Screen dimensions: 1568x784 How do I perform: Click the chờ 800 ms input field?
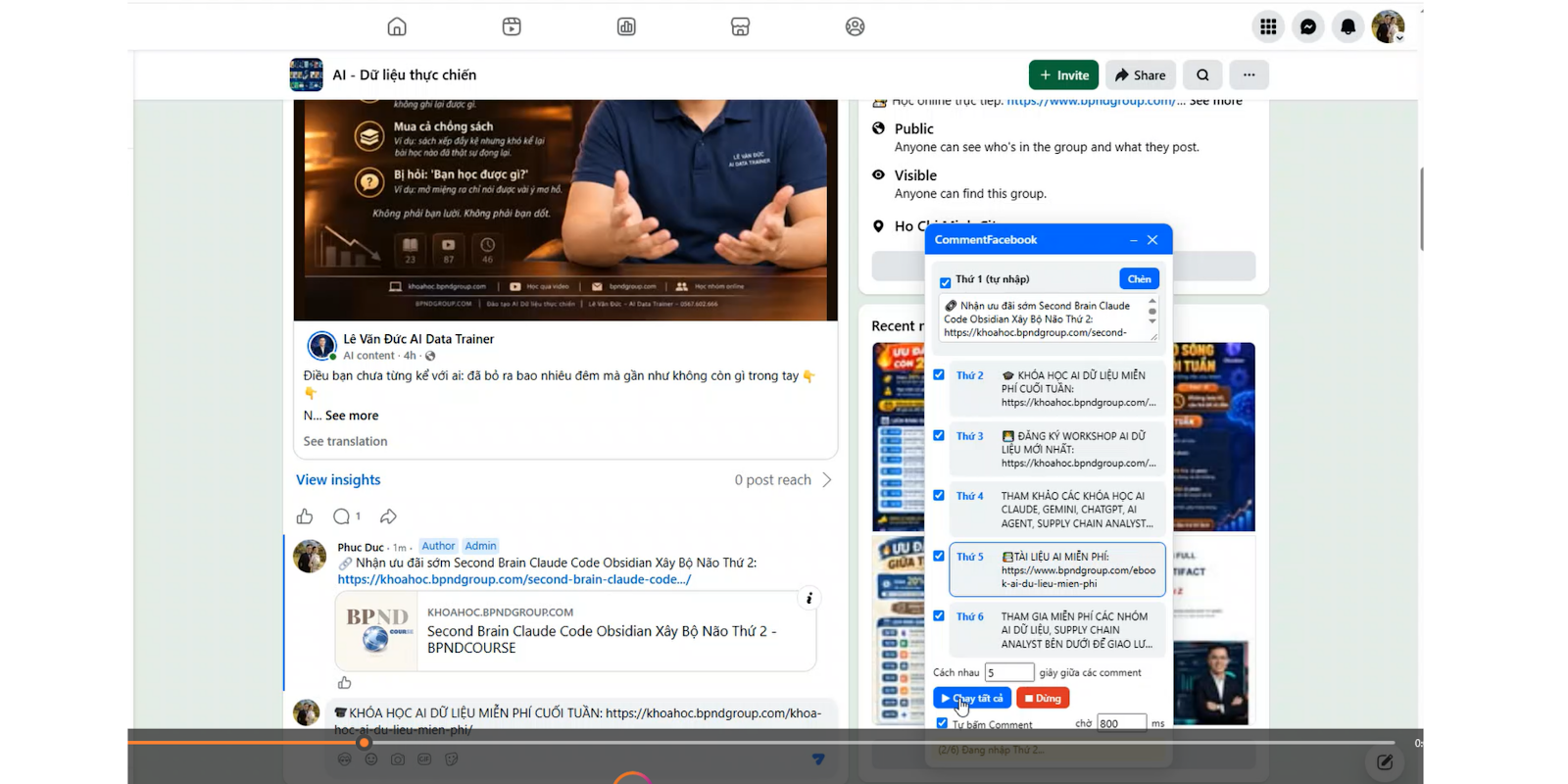pyautogui.click(x=1121, y=723)
